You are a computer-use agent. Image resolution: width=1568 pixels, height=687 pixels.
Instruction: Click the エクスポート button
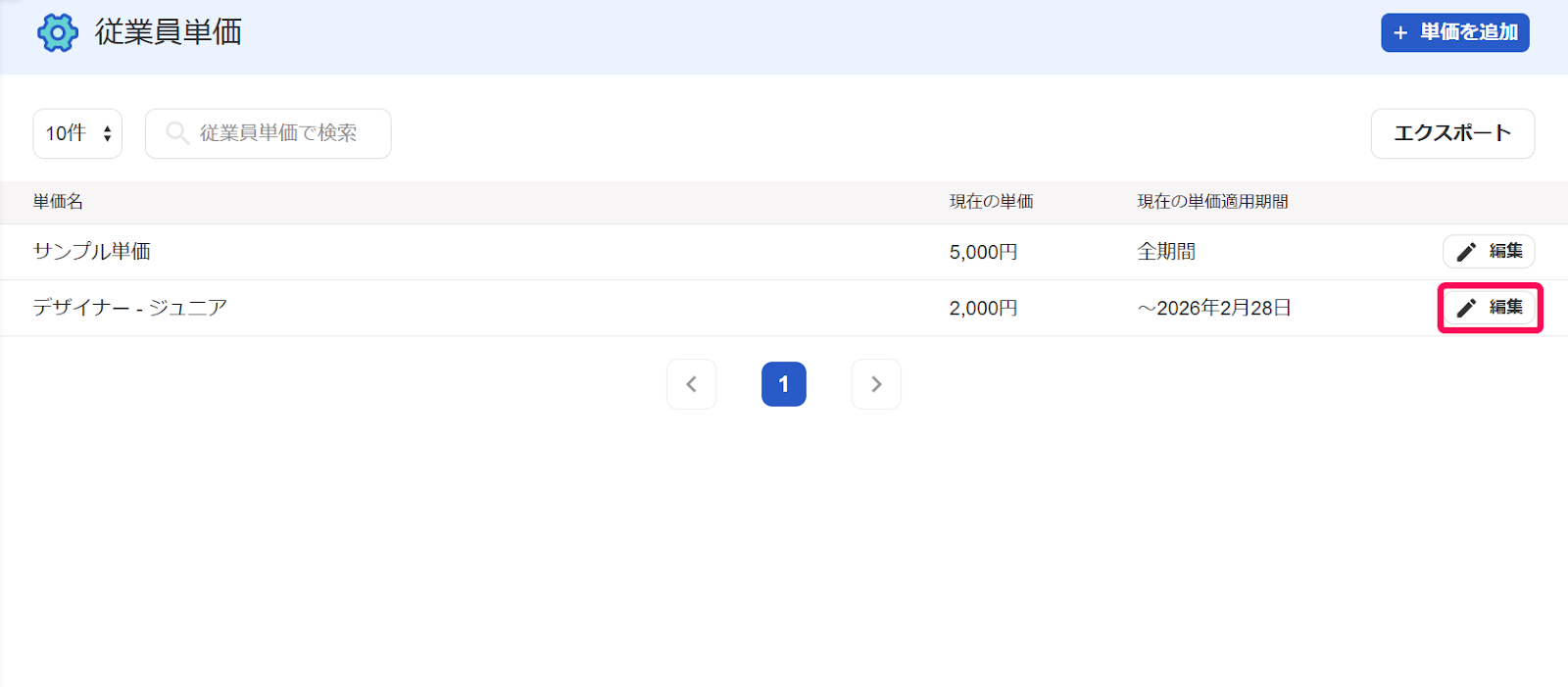1452,133
